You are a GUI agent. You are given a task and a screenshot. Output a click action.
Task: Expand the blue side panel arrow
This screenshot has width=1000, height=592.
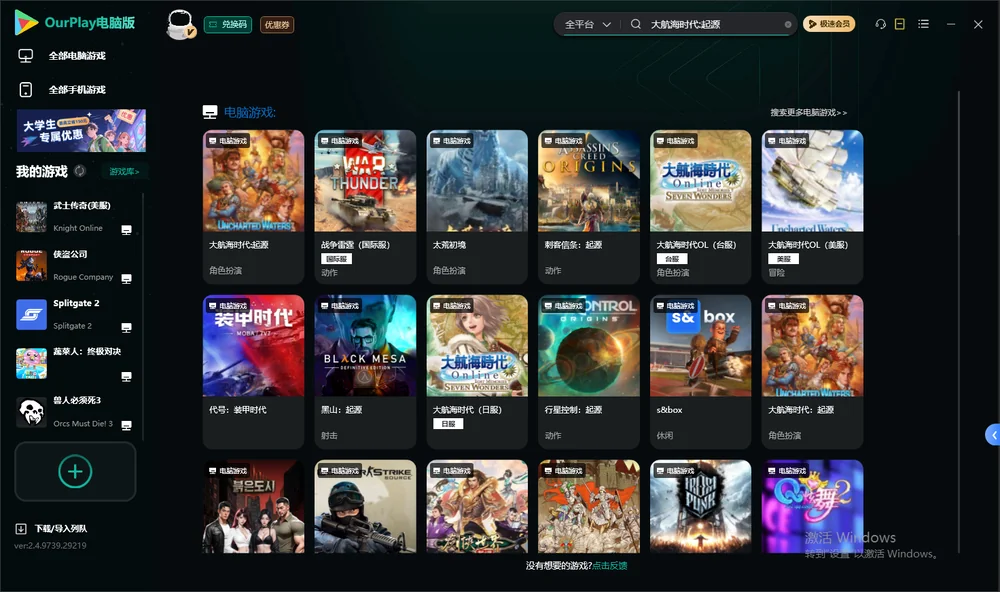[x=993, y=434]
